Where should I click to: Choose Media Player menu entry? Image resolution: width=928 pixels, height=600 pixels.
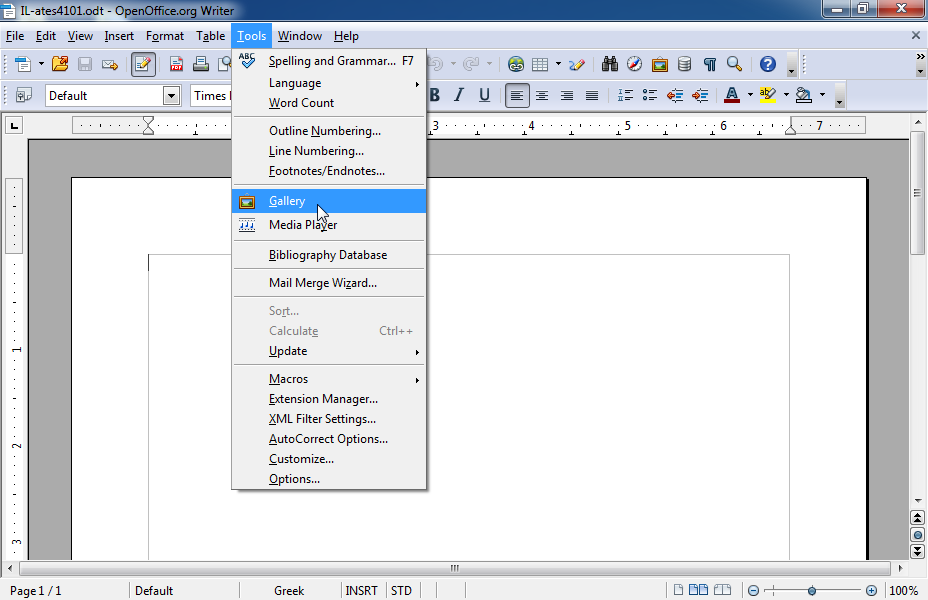pos(329,225)
